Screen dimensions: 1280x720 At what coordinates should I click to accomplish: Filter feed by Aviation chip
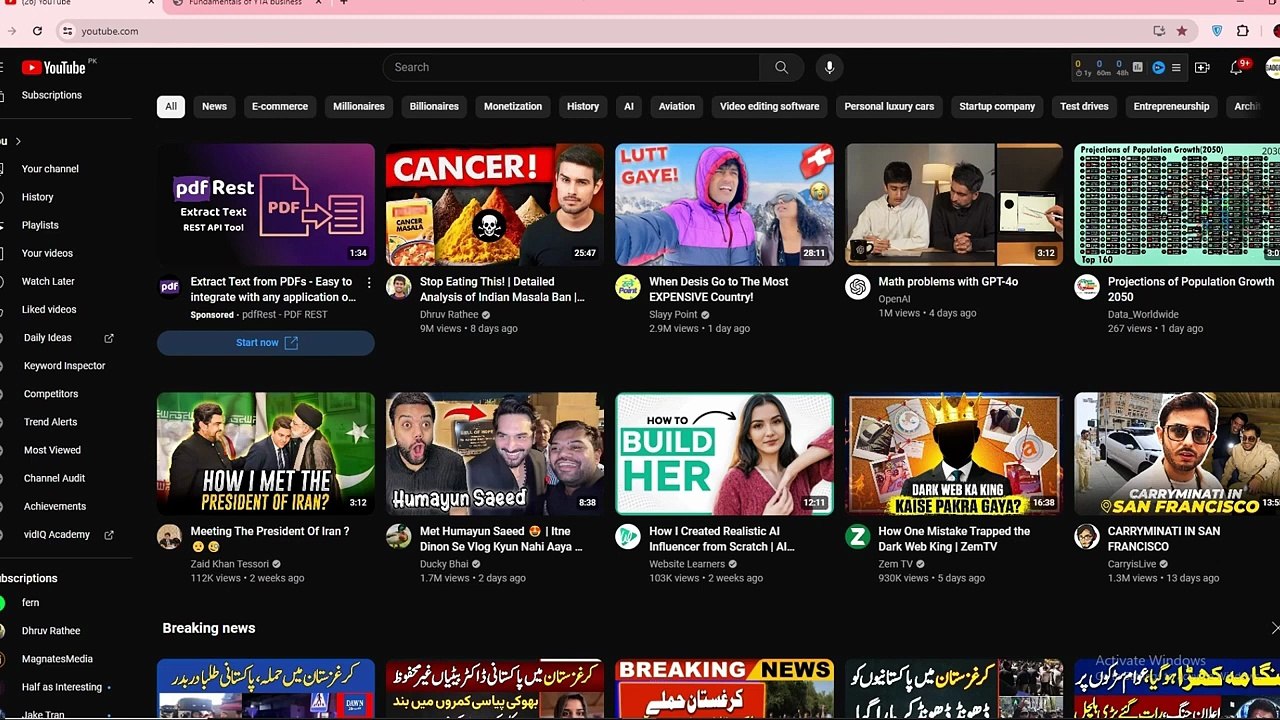pos(677,106)
